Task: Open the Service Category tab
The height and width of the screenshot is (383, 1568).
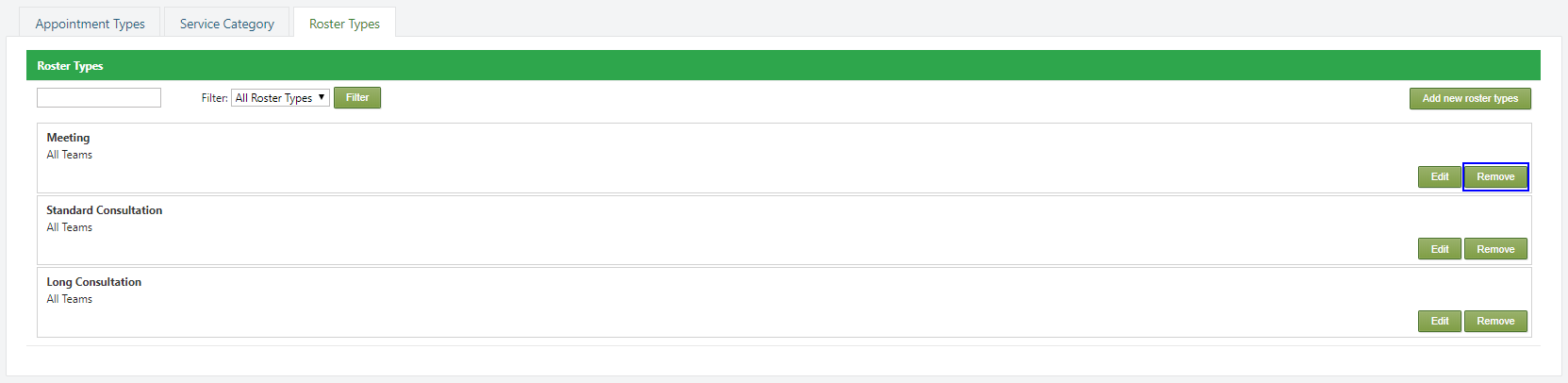Action: pos(226,24)
